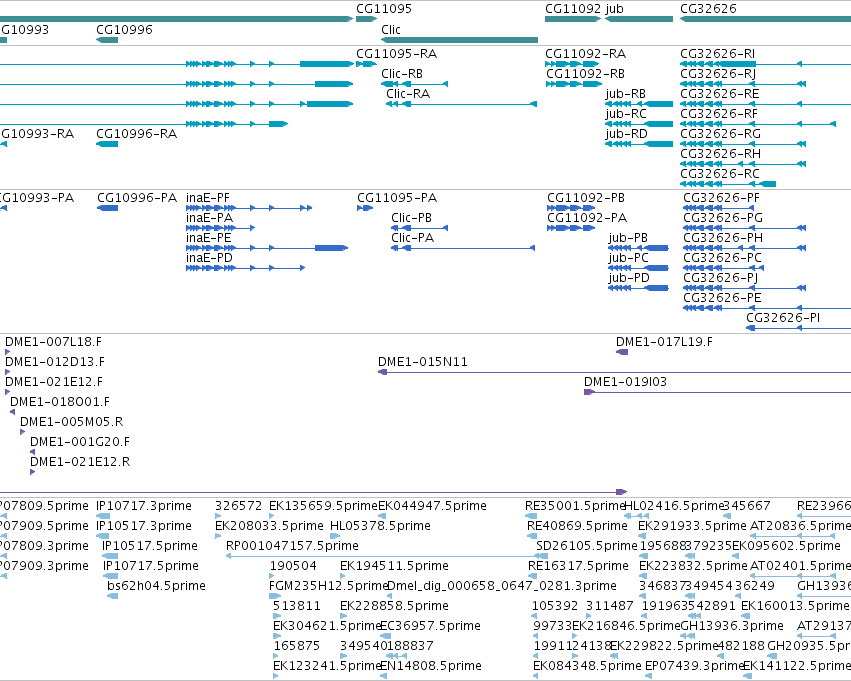
Task: Select the Clic gene label
Action: point(391,30)
